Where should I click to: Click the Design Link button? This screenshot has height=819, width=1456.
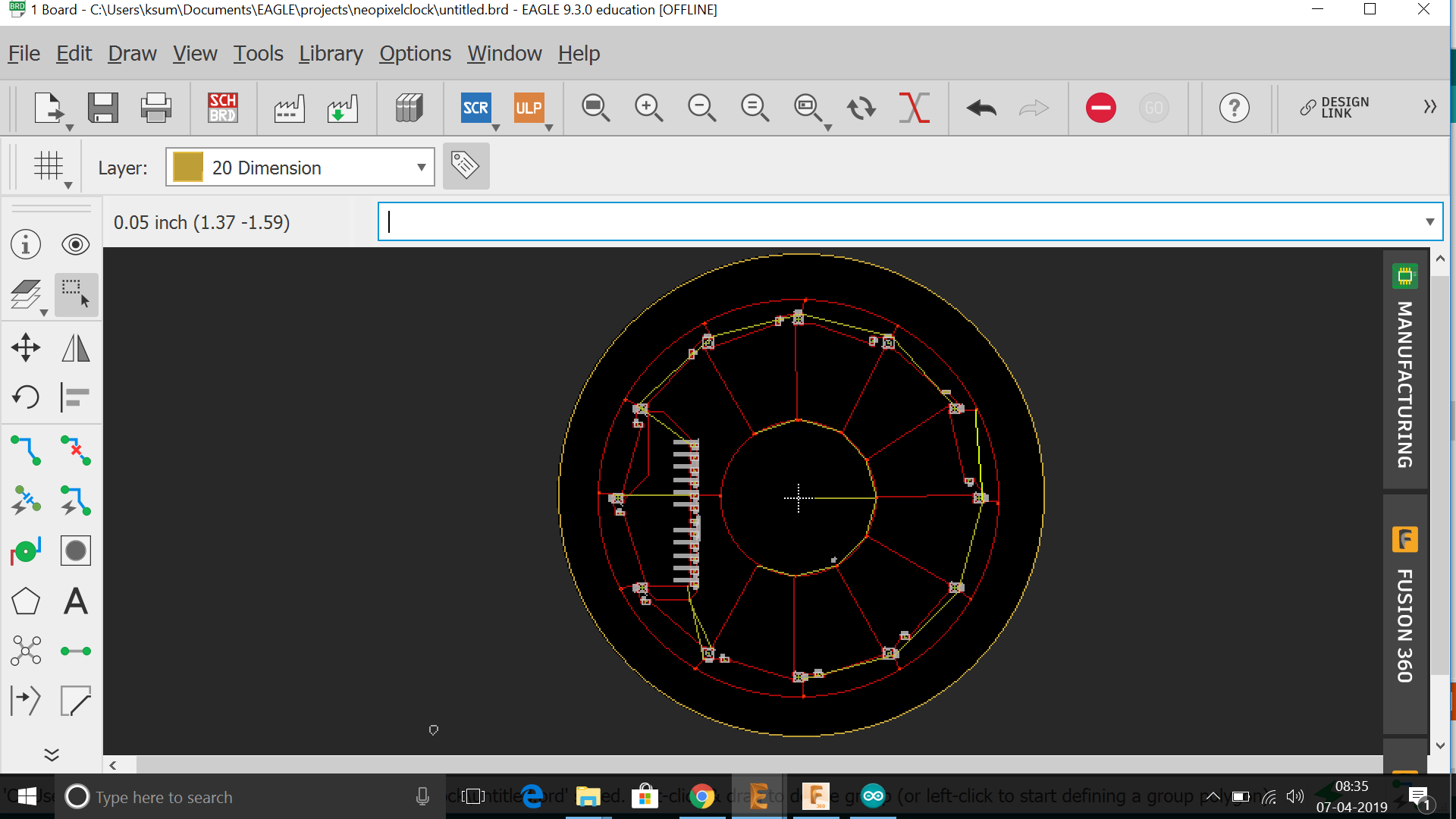point(1335,108)
